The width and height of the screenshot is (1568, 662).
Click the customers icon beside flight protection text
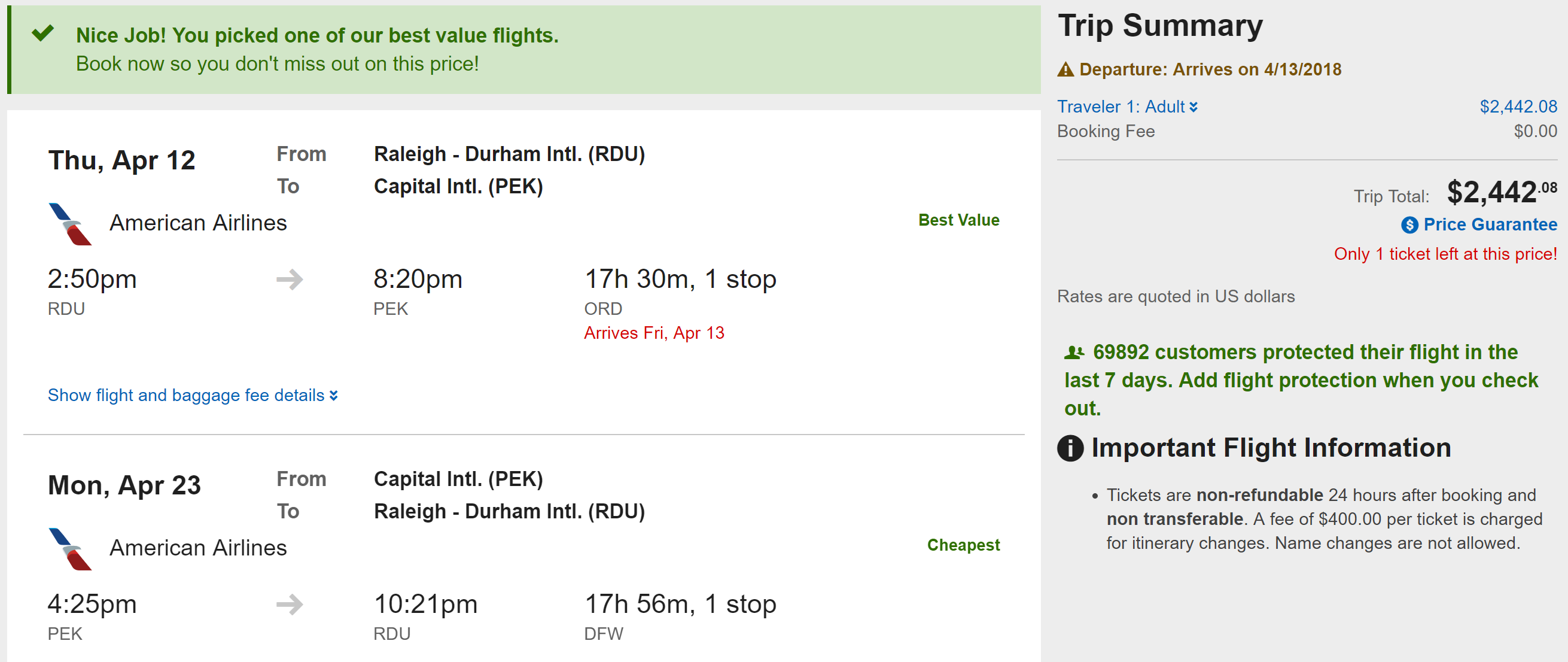click(x=1074, y=352)
